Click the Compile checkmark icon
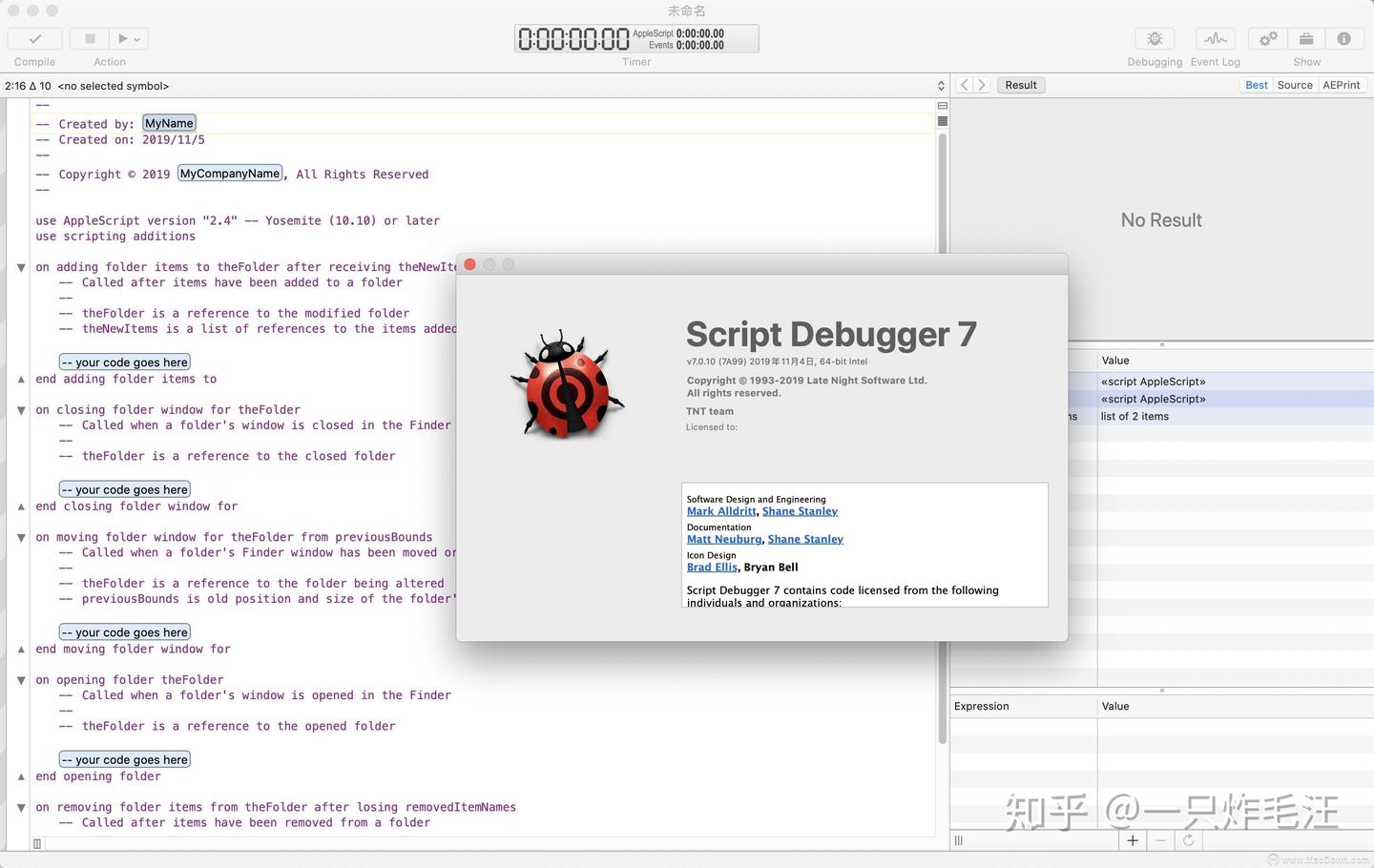This screenshot has height=868, width=1374. pos(34,38)
